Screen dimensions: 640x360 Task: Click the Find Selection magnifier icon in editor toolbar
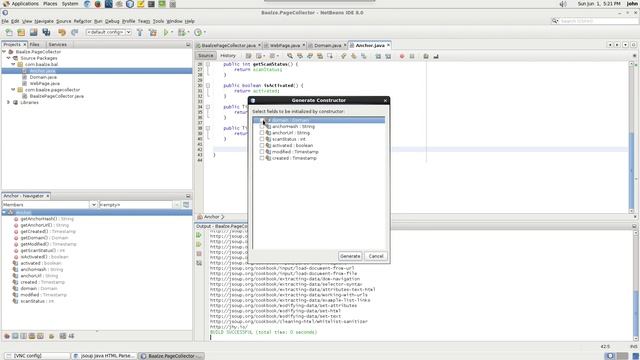coord(290,56)
